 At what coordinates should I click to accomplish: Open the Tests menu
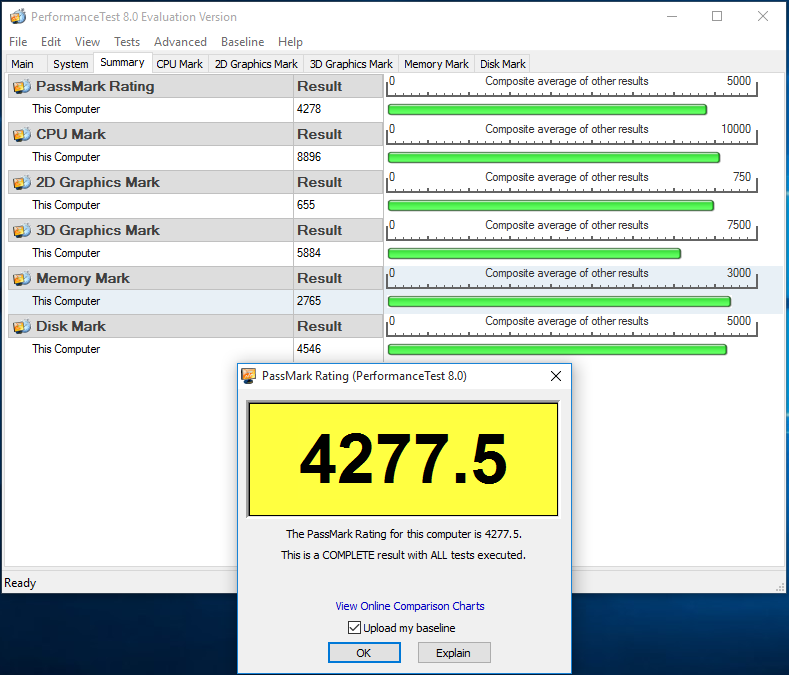(x=127, y=42)
